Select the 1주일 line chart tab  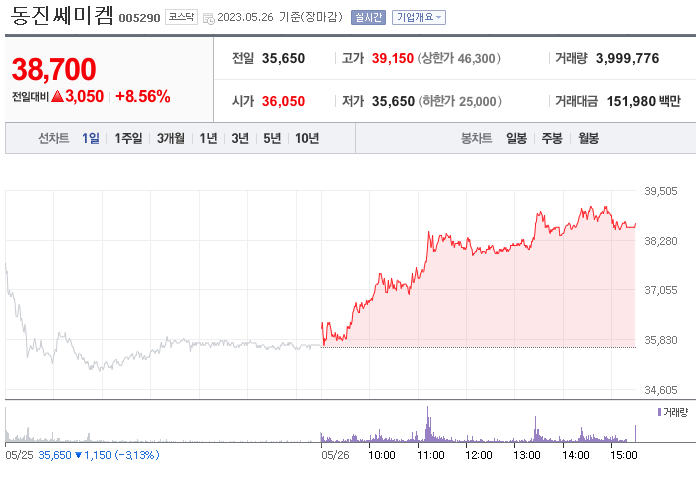pos(128,138)
